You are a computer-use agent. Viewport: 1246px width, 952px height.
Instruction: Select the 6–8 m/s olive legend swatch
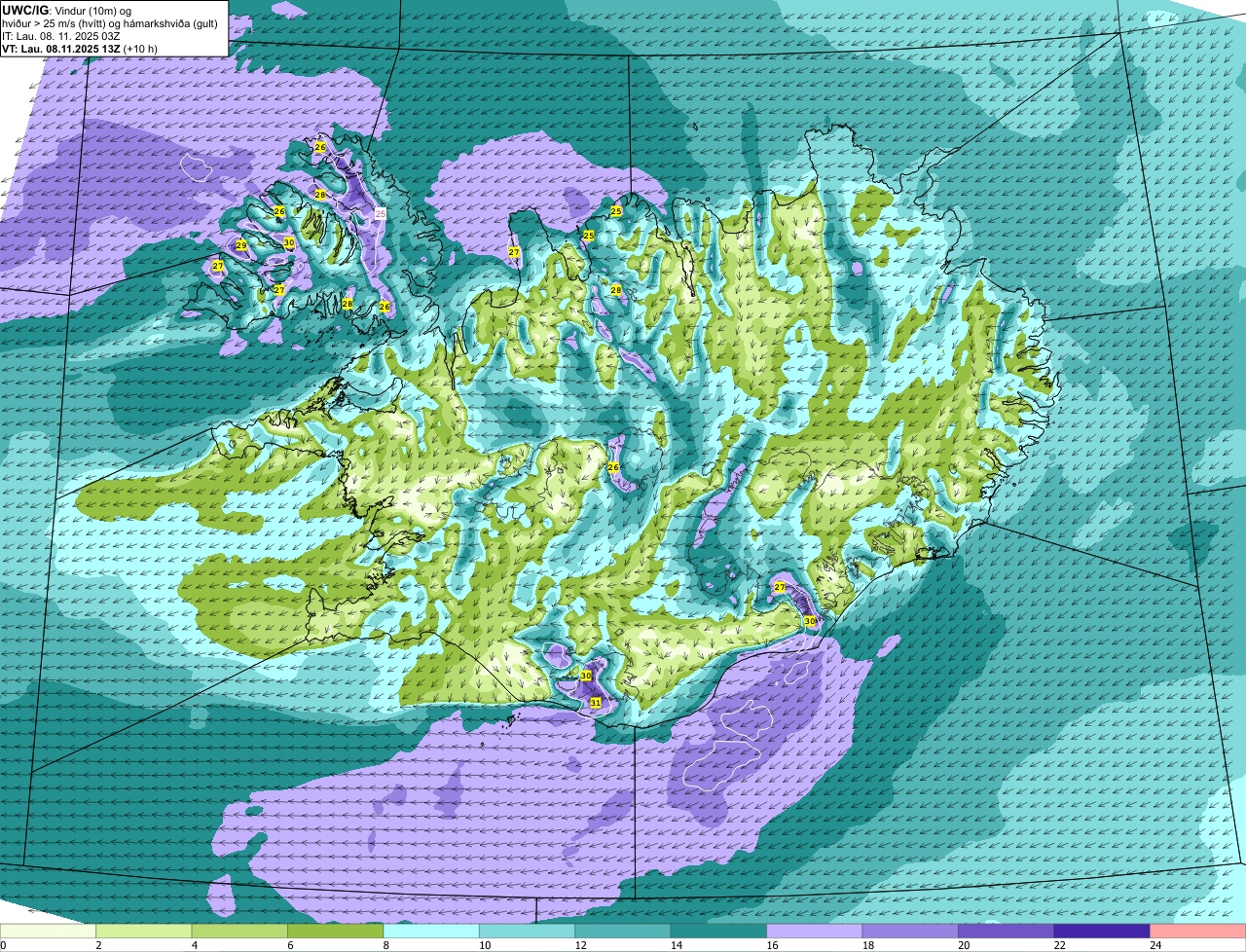click(x=336, y=932)
